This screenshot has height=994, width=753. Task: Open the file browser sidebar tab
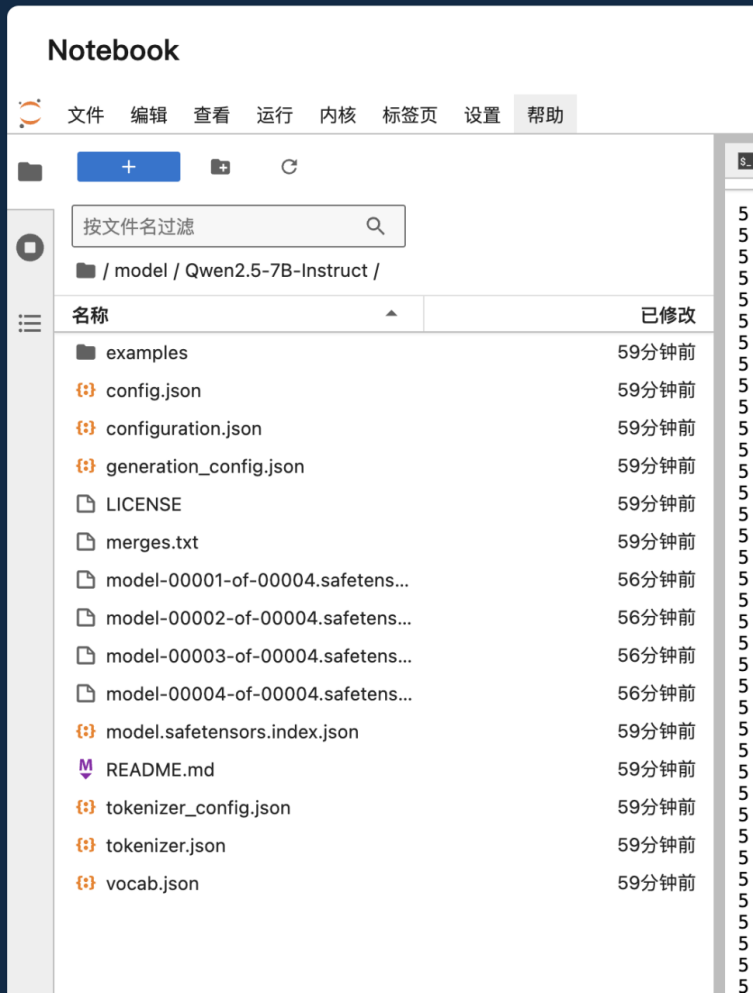[x=30, y=171]
